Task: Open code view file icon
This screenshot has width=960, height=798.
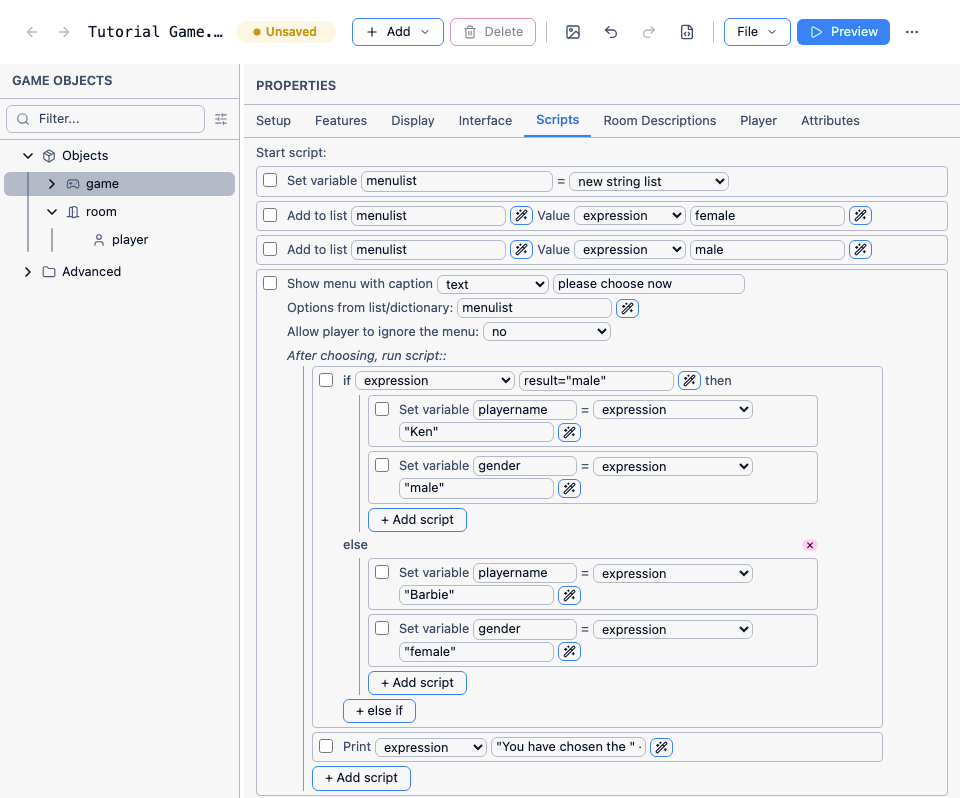Action: [x=686, y=32]
